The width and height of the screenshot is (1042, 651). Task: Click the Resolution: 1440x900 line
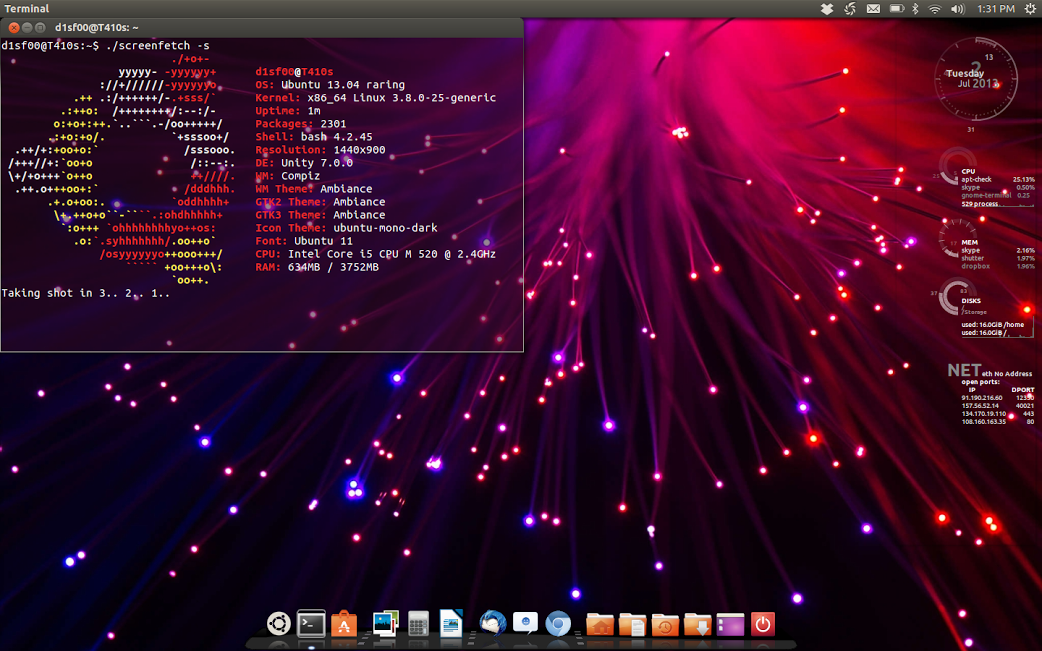click(x=320, y=149)
